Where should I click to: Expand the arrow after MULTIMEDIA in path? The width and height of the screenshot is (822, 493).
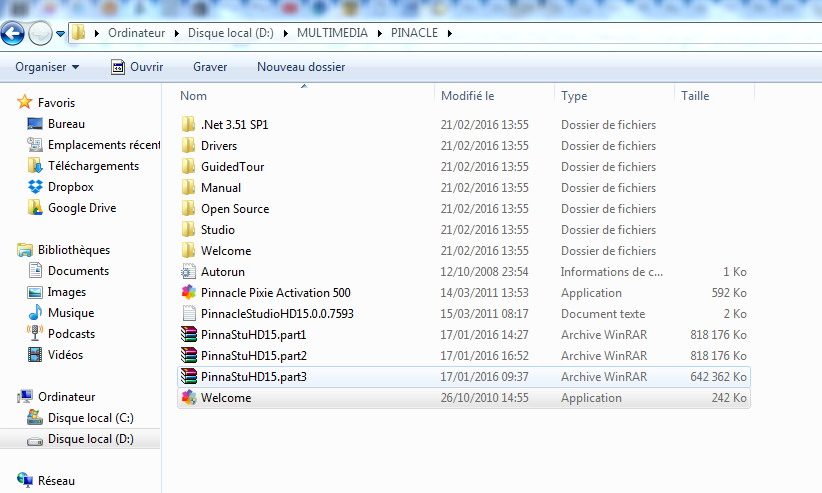[x=380, y=34]
